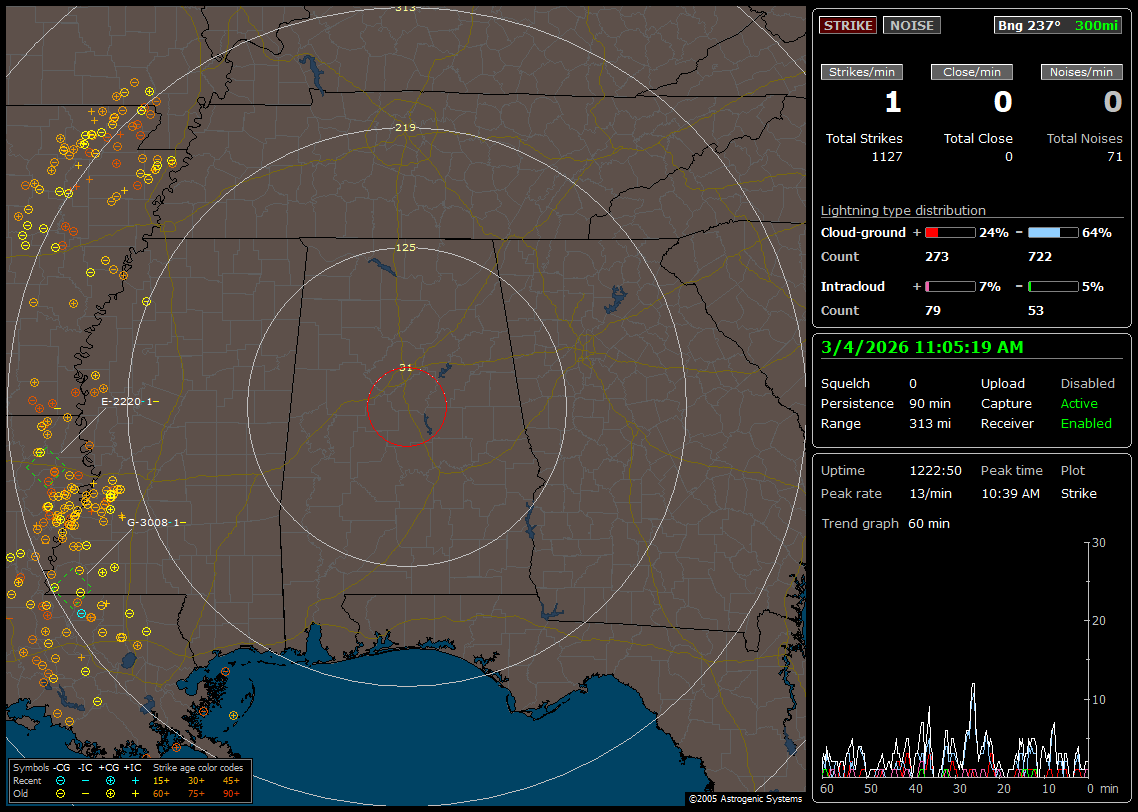Click the old +CG yellow legend symbol
Screen dimensions: 1138x812
pyautogui.click(x=110, y=793)
